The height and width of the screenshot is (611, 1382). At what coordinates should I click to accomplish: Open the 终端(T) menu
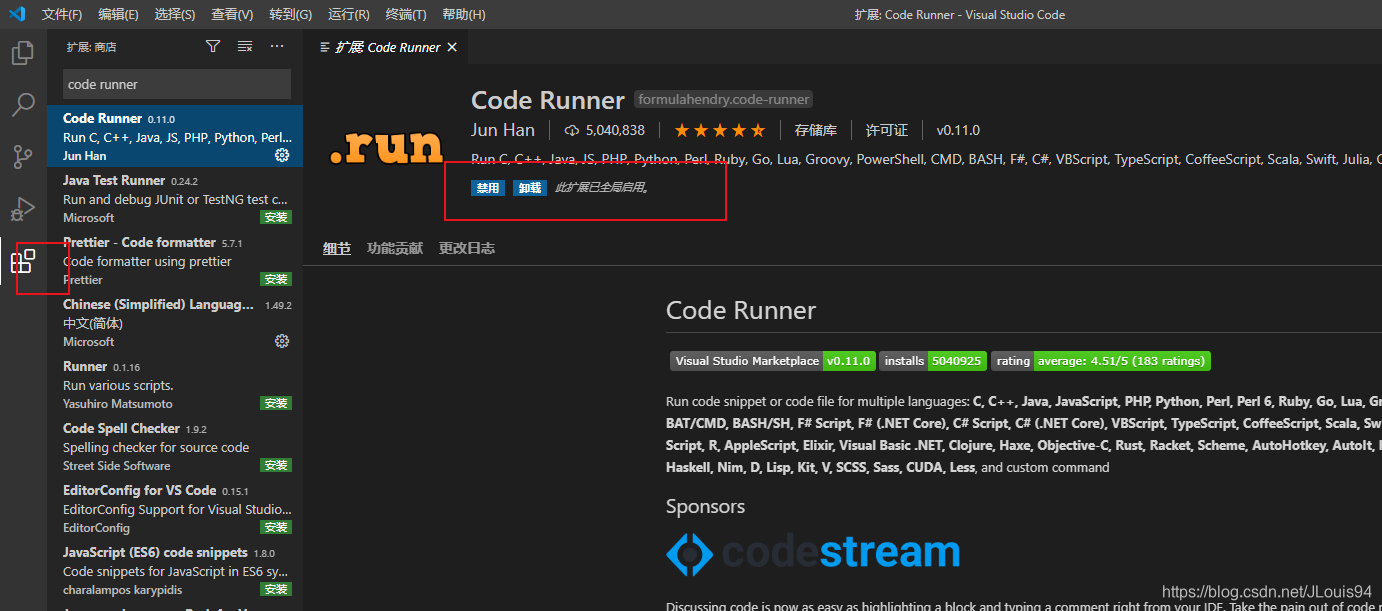(x=406, y=14)
